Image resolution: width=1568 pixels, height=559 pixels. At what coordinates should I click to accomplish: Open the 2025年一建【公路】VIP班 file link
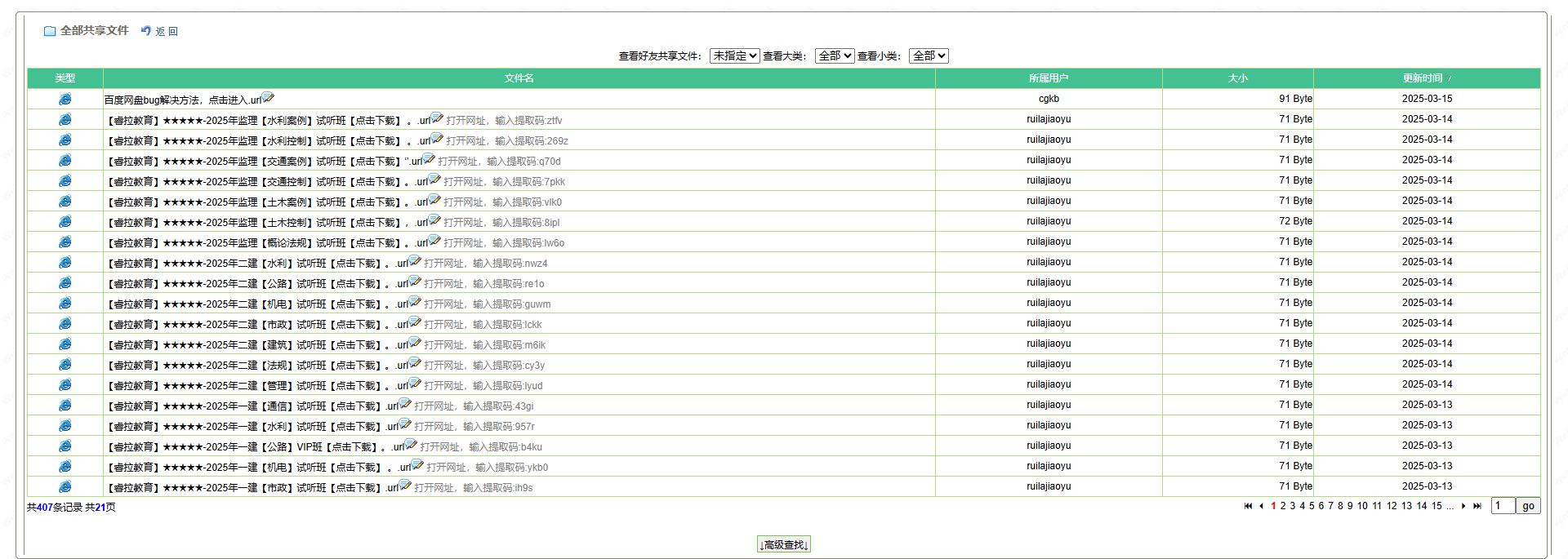click(246, 447)
